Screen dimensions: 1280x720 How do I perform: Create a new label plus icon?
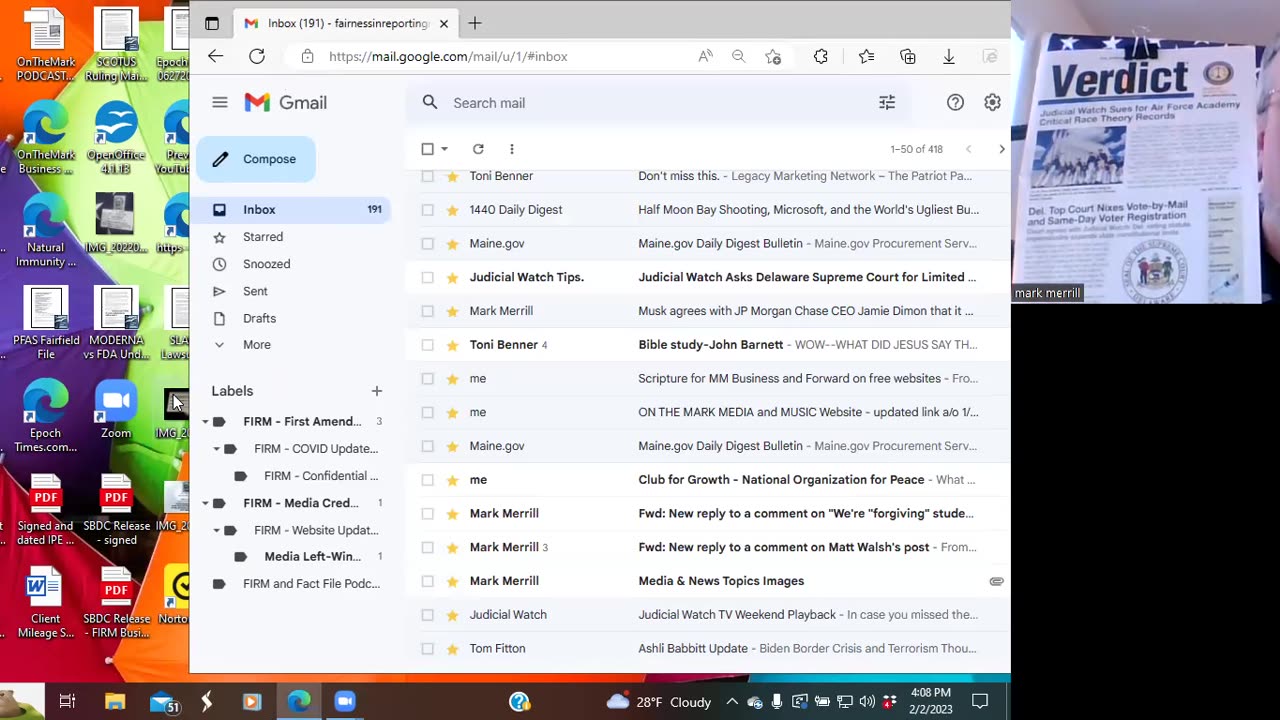pos(377,391)
